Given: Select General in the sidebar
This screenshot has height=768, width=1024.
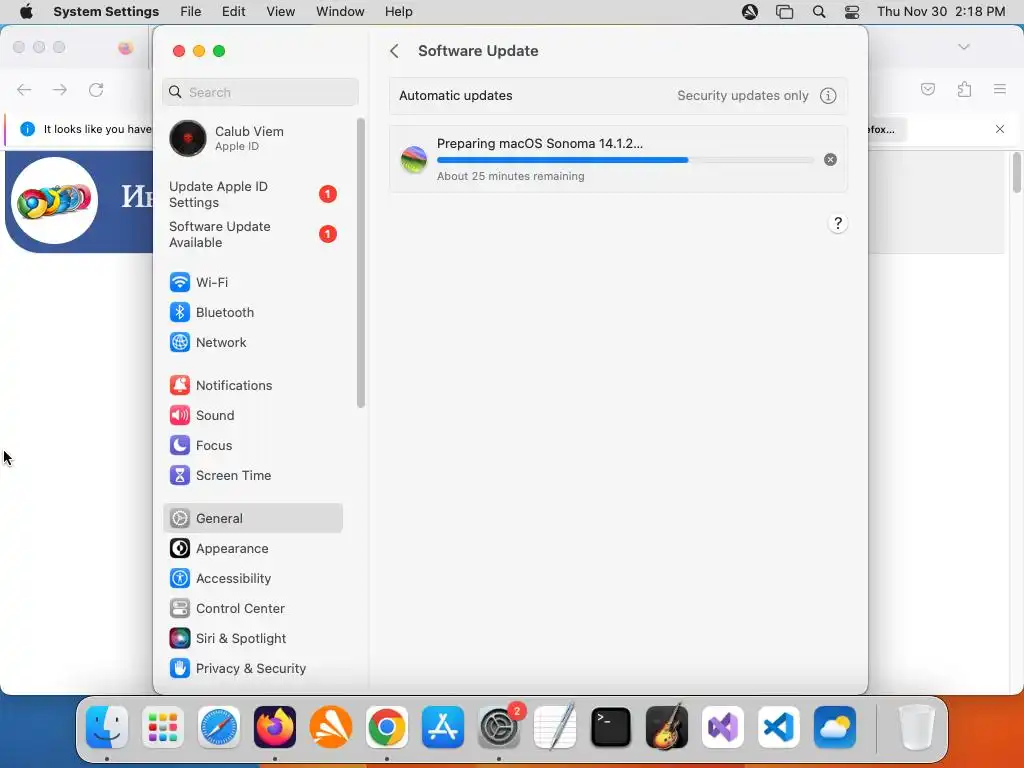Looking at the screenshot, I should pyautogui.click(x=253, y=519).
